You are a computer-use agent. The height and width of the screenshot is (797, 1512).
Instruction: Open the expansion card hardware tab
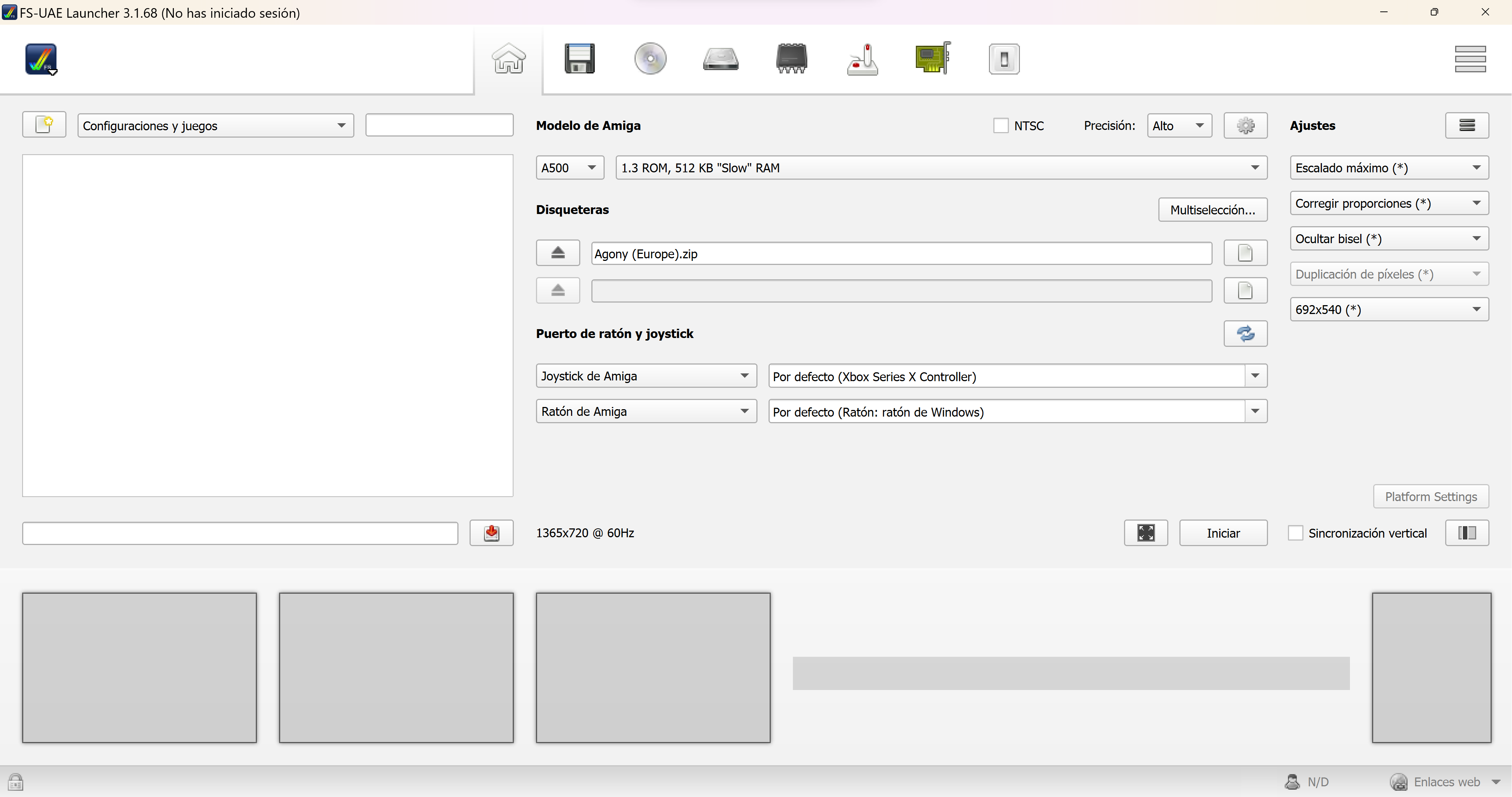(x=933, y=58)
